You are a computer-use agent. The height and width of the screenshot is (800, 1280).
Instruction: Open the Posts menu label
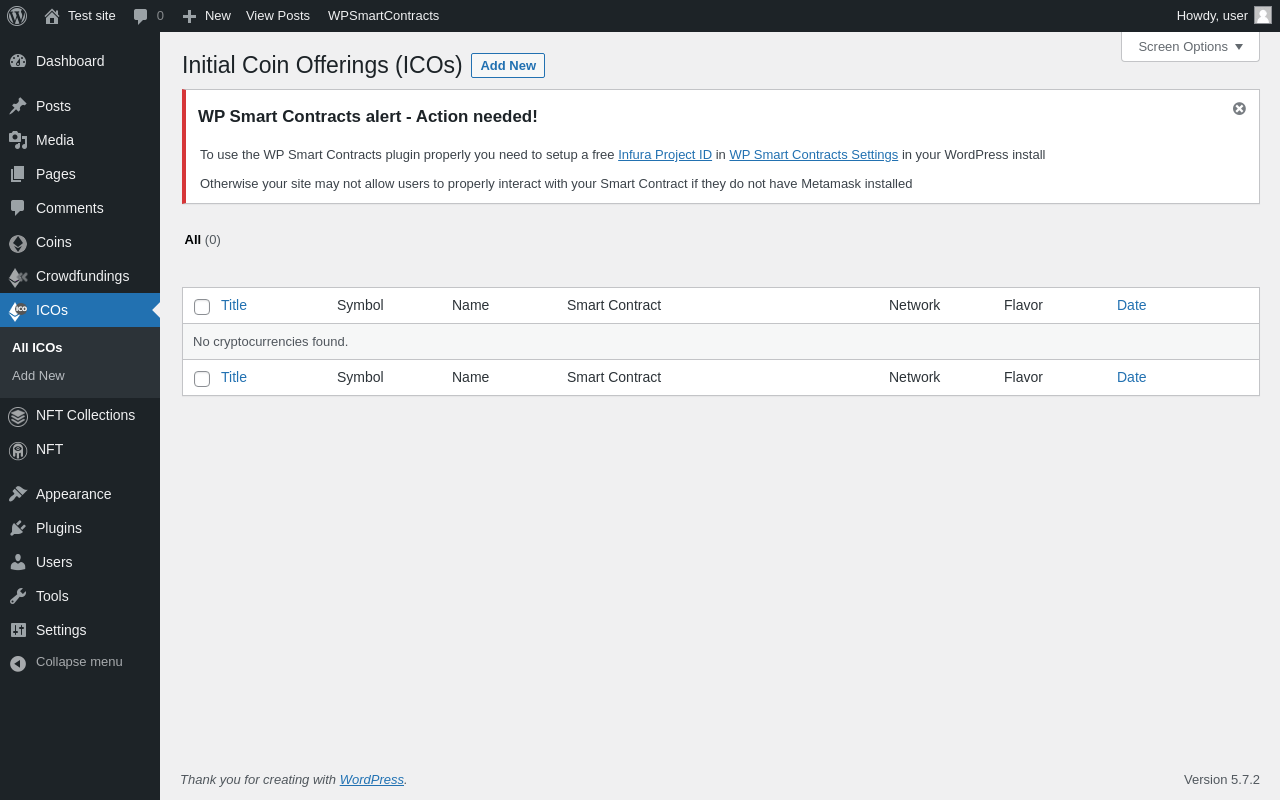pos(53,106)
